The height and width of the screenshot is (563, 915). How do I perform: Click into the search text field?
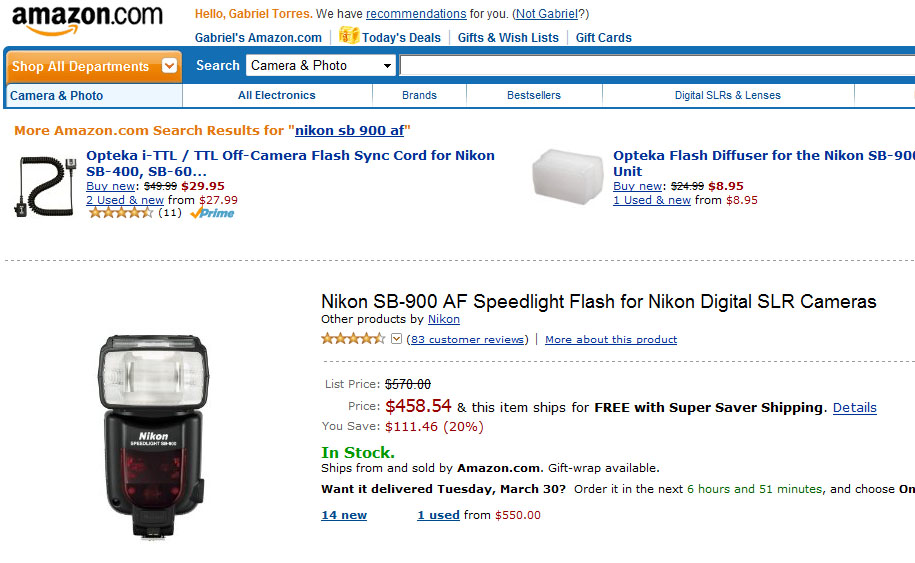coord(656,66)
